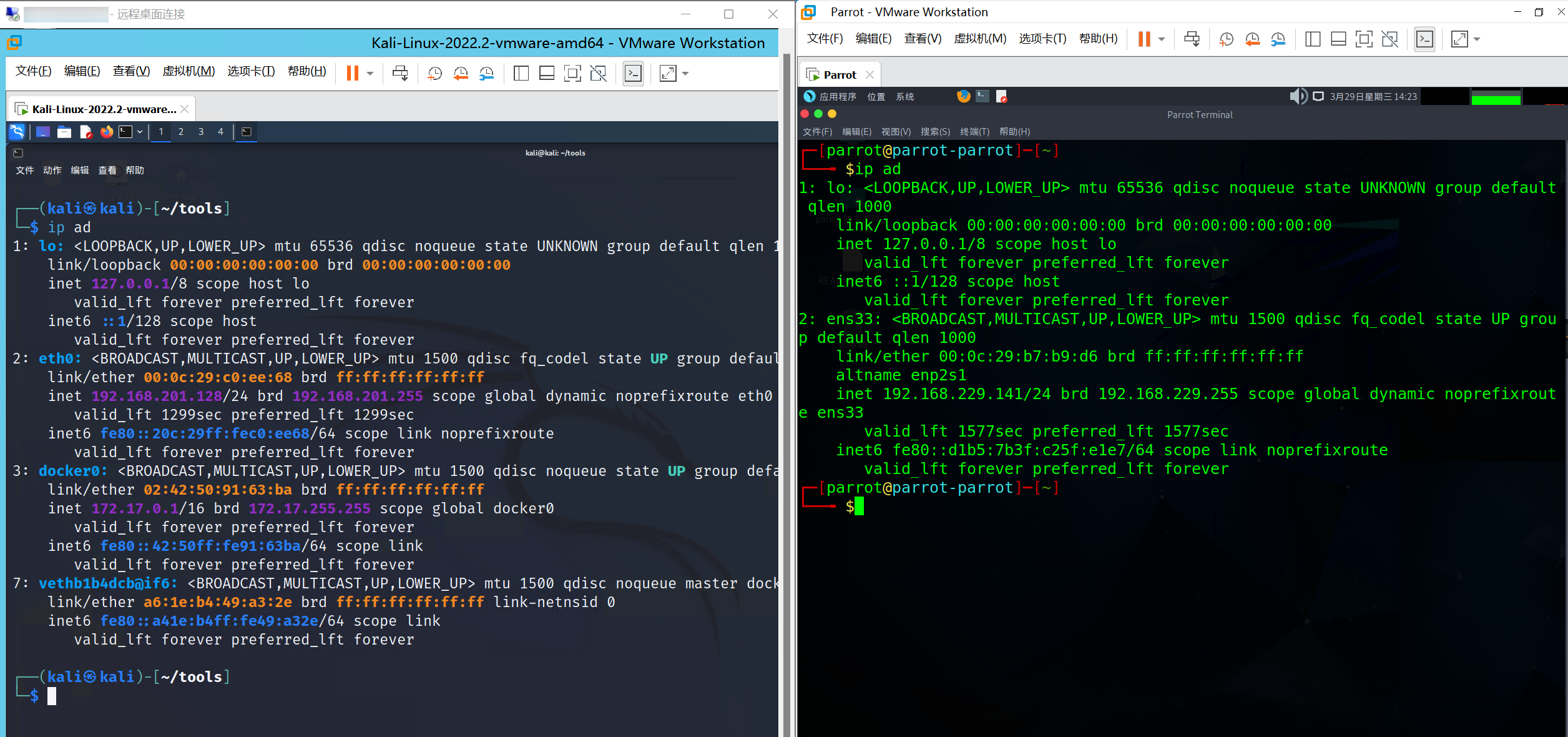Screen dimensions: 1568x737
Task: Toggle unity mode icon in Parrot VMware toolbar
Action: [x=1389, y=39]
